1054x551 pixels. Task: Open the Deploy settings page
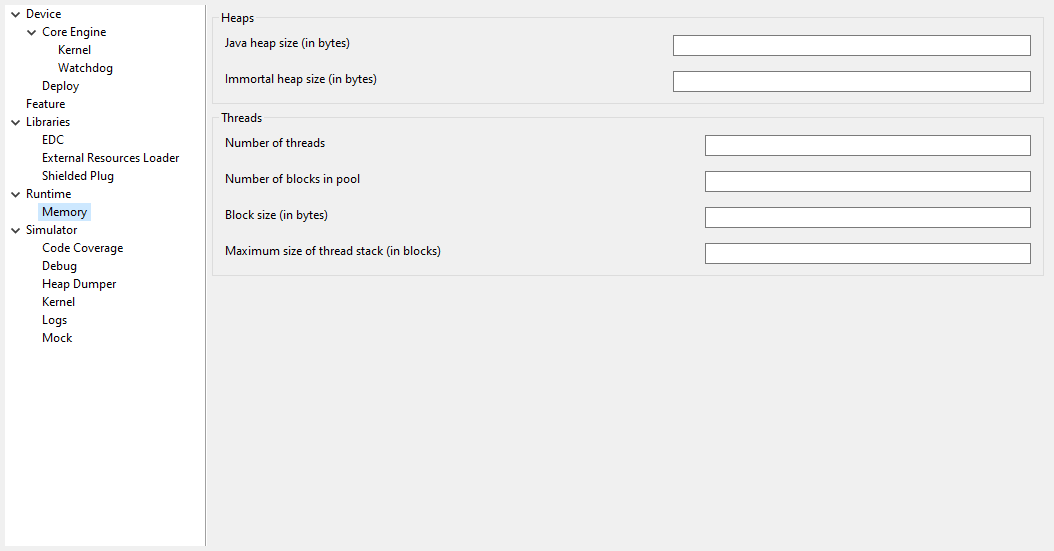coord(60,86)
